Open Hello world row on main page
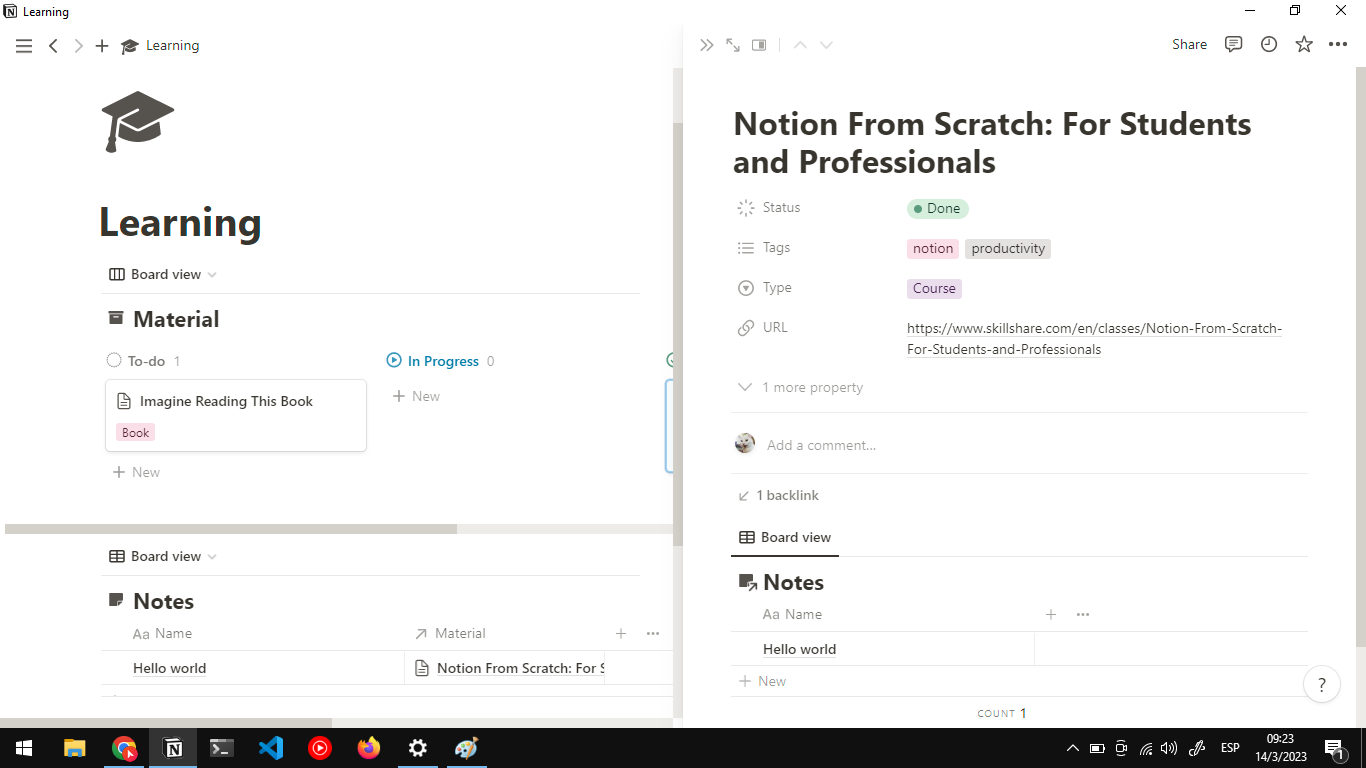The image size is (1366, 768). pyautogui.click(x=169, y=669)
